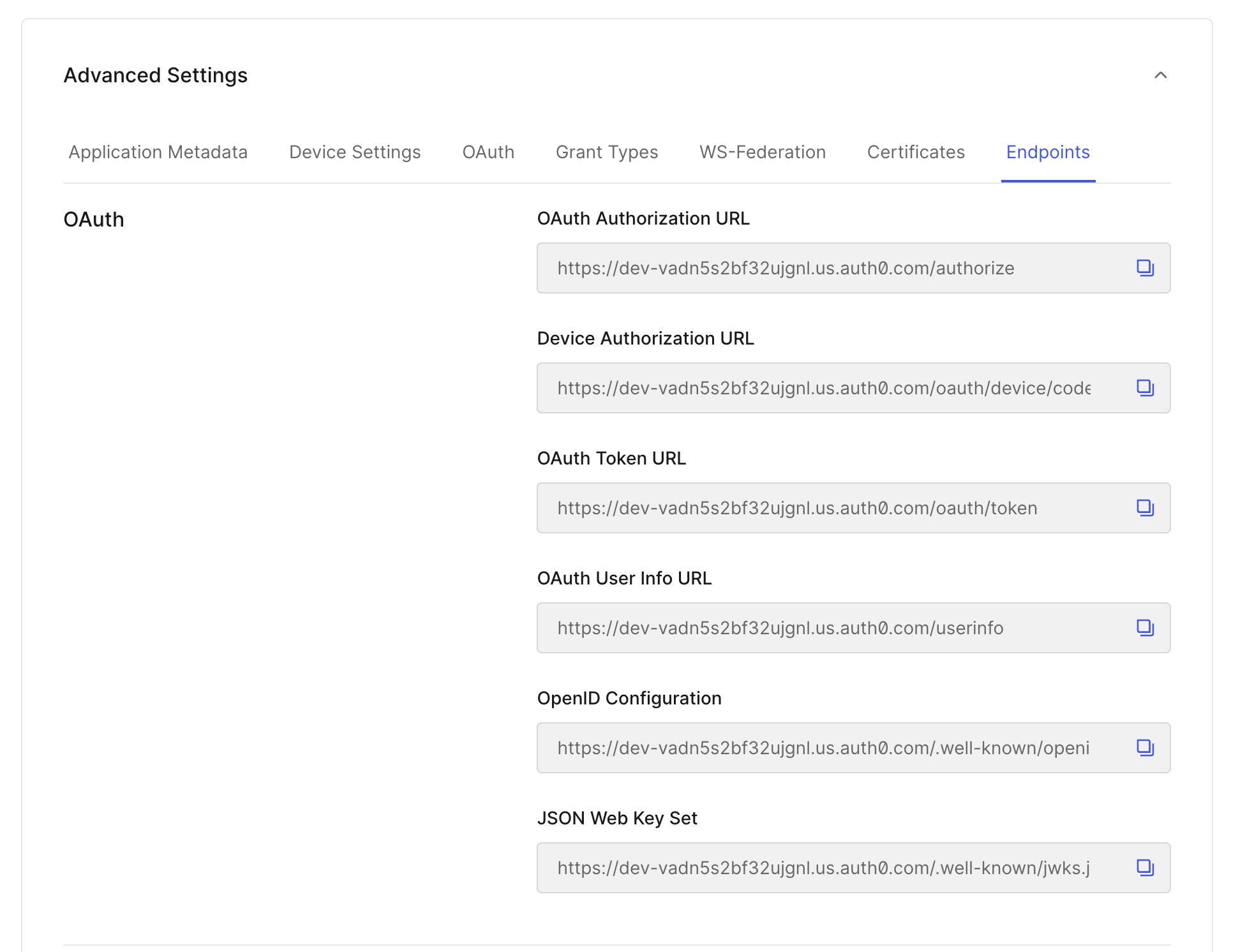Viewport: 1238px width, 952px height.
Task: Click the Endpoints tab
Action: tap(1049, 151)
